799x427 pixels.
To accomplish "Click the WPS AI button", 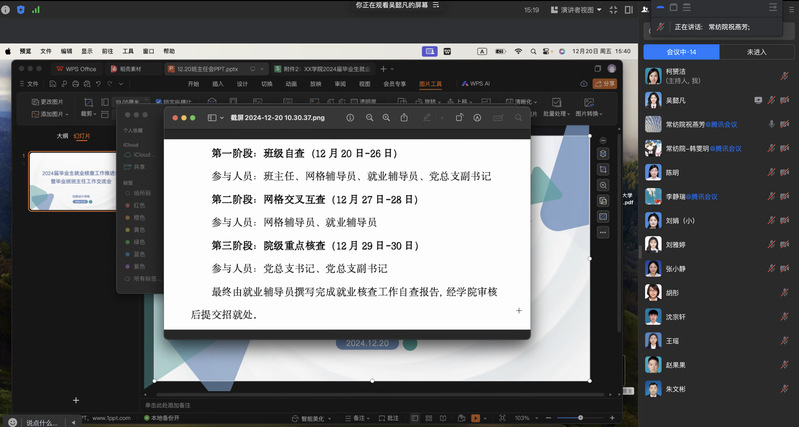I will pyautogui.click(x=477, y=84).
